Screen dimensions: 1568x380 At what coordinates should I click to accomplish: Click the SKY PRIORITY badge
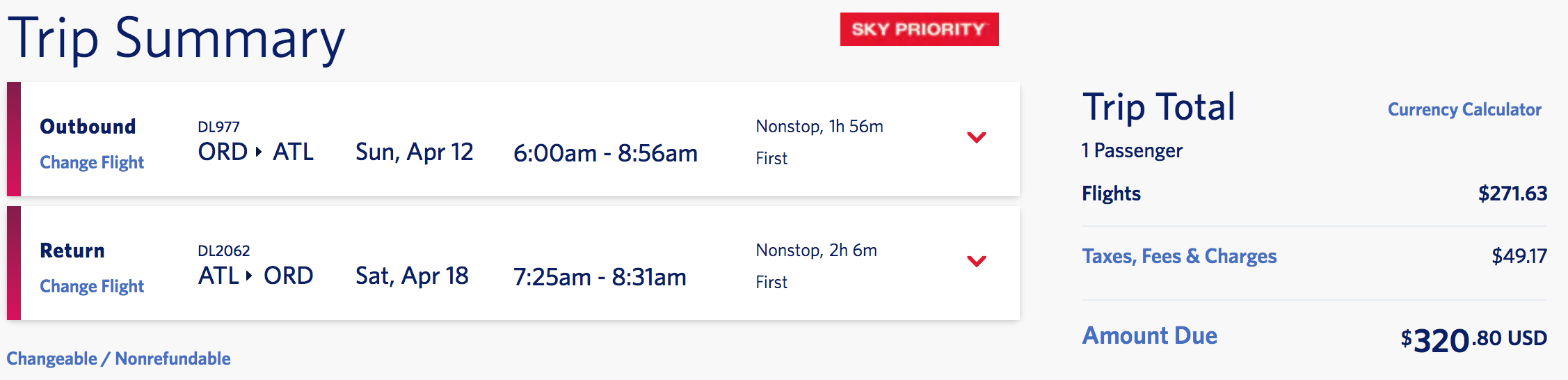[919, 29]
